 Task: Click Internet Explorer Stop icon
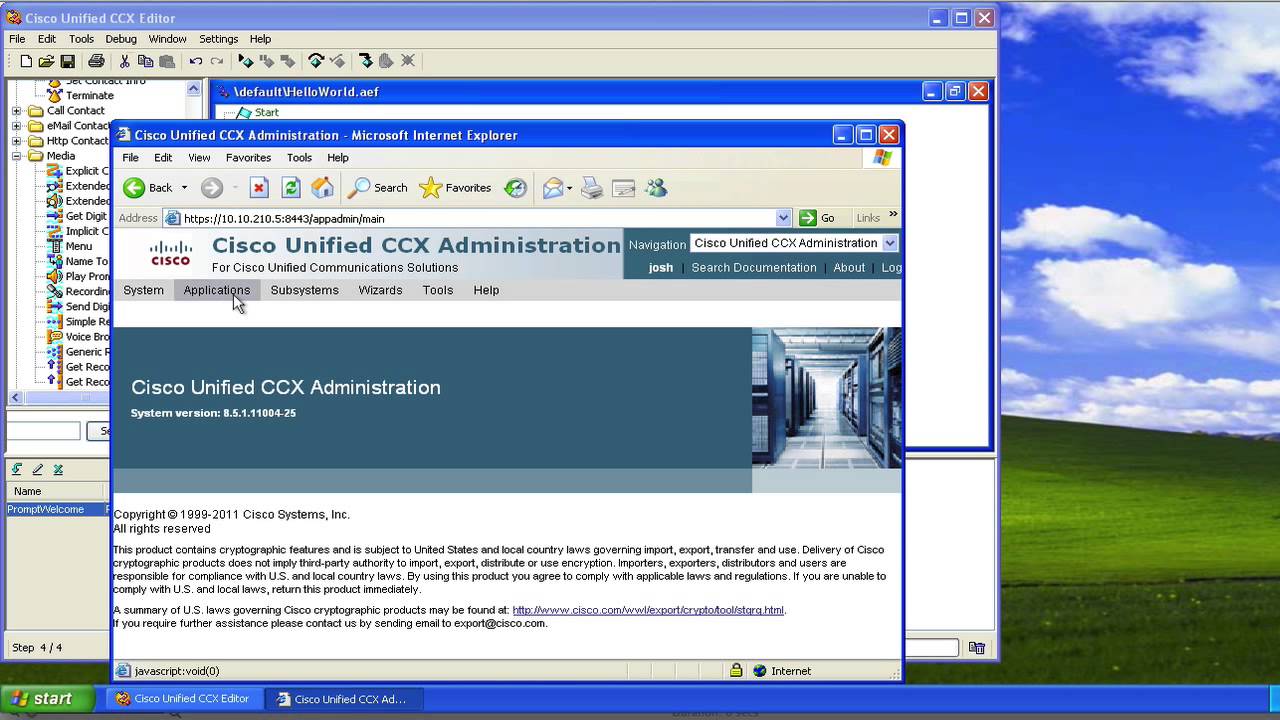click(x=259, y=188)
